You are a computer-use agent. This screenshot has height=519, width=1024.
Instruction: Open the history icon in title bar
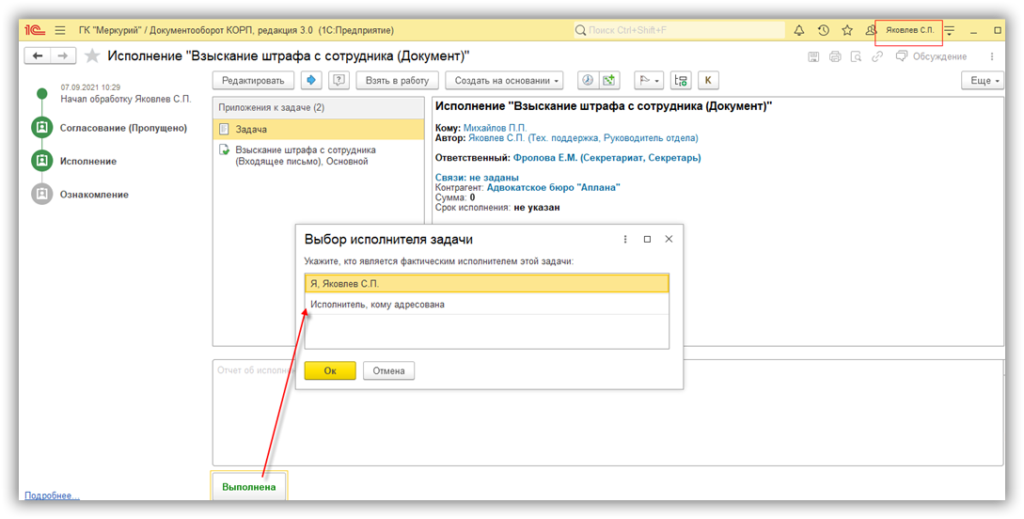tap(823, 31)
